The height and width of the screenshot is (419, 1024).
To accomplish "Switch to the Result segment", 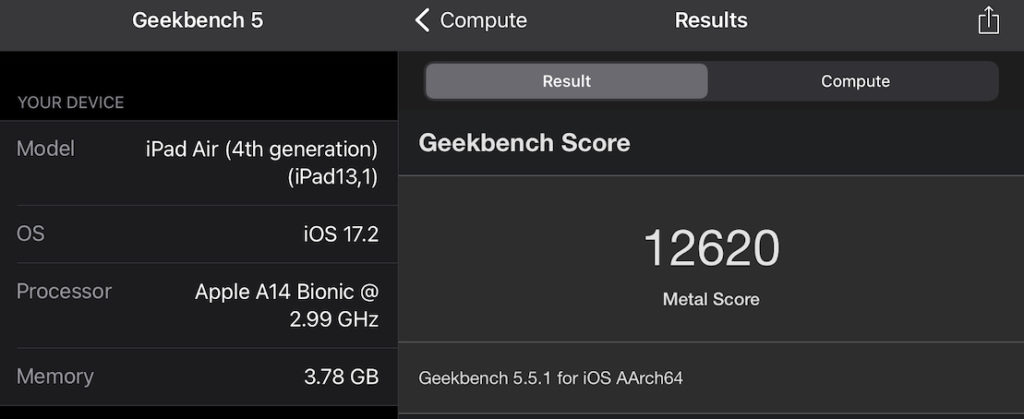I will (566, 81).
